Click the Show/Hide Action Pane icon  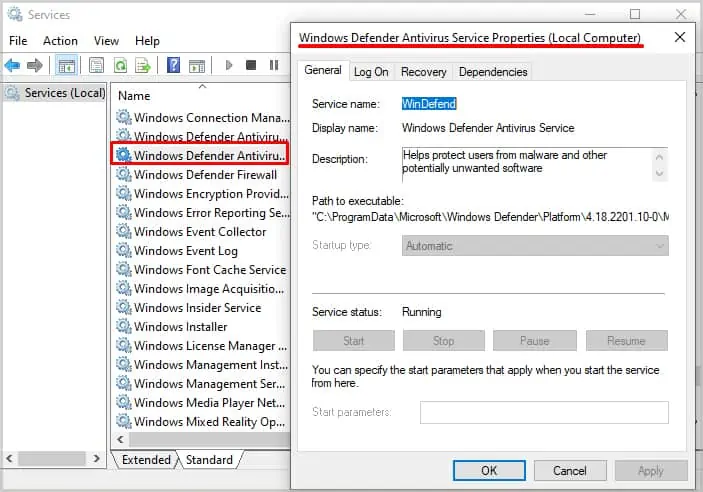[x=197, y=65]
